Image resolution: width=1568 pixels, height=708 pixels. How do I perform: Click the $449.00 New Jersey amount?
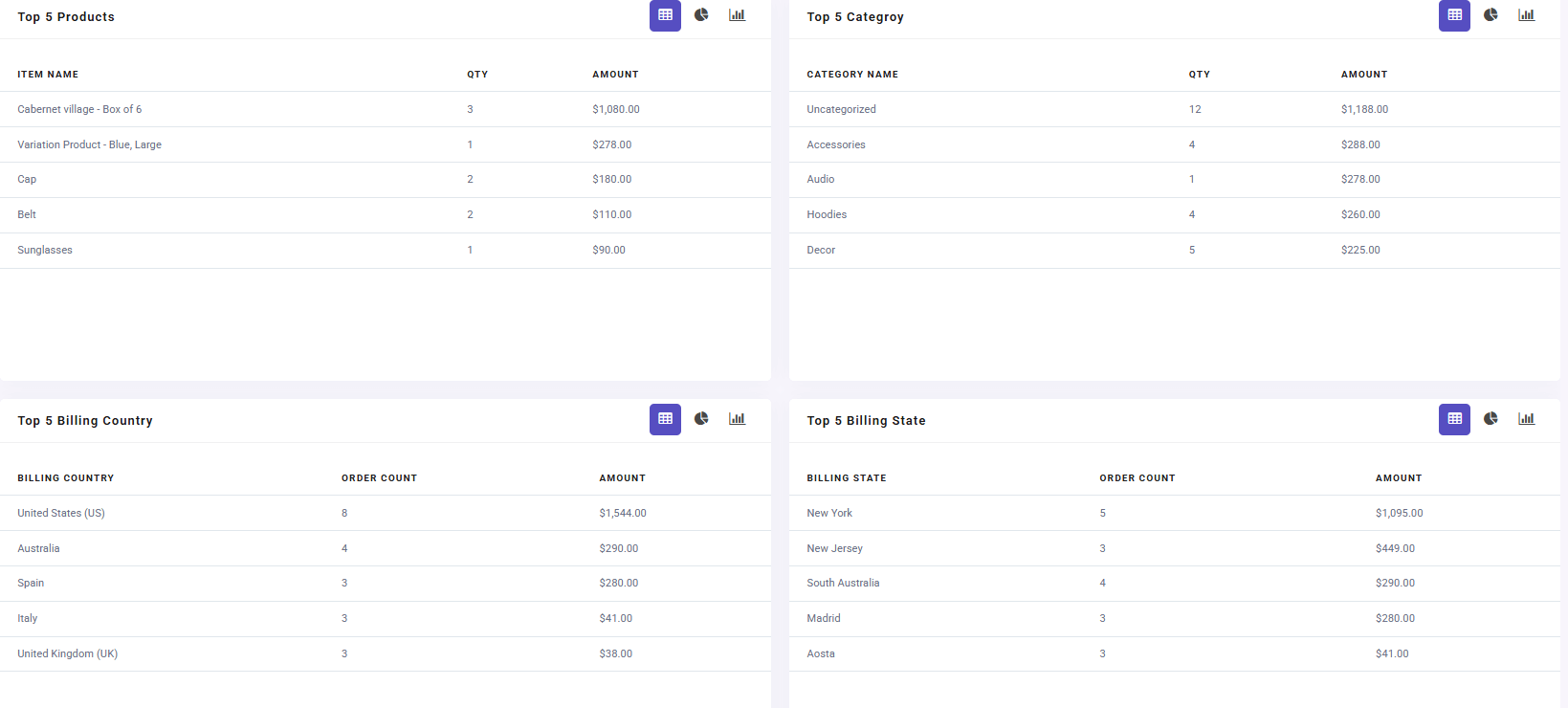click(1395, 548)
